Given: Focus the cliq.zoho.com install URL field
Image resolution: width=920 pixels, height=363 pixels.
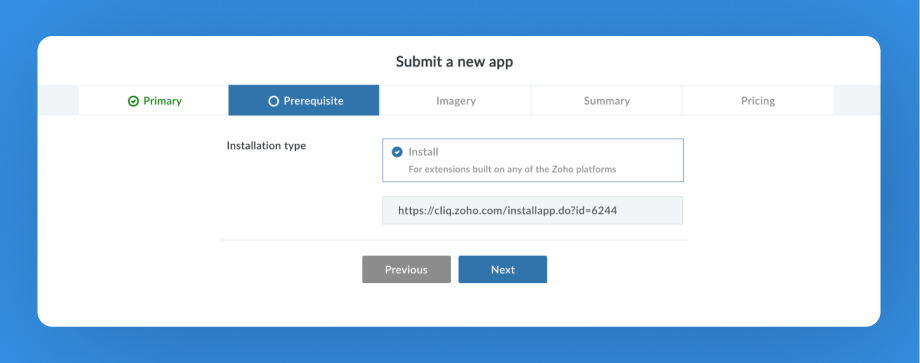Looking at the screenshot, I should click(533, 211).
